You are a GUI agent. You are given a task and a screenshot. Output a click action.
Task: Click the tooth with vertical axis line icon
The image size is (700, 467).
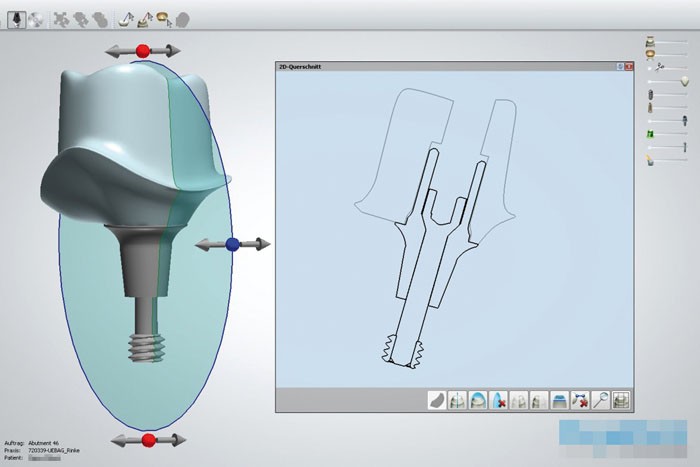pos(457,400)
